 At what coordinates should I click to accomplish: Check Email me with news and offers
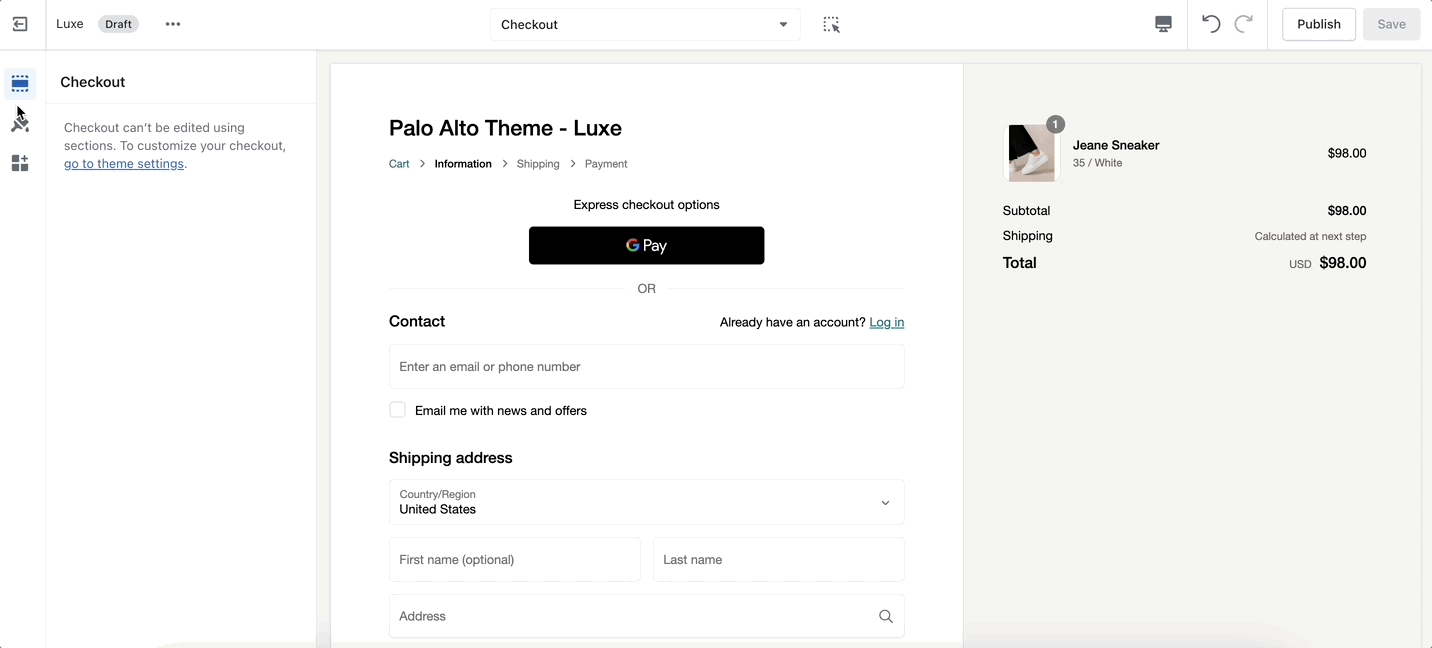[x=398, y=410]
